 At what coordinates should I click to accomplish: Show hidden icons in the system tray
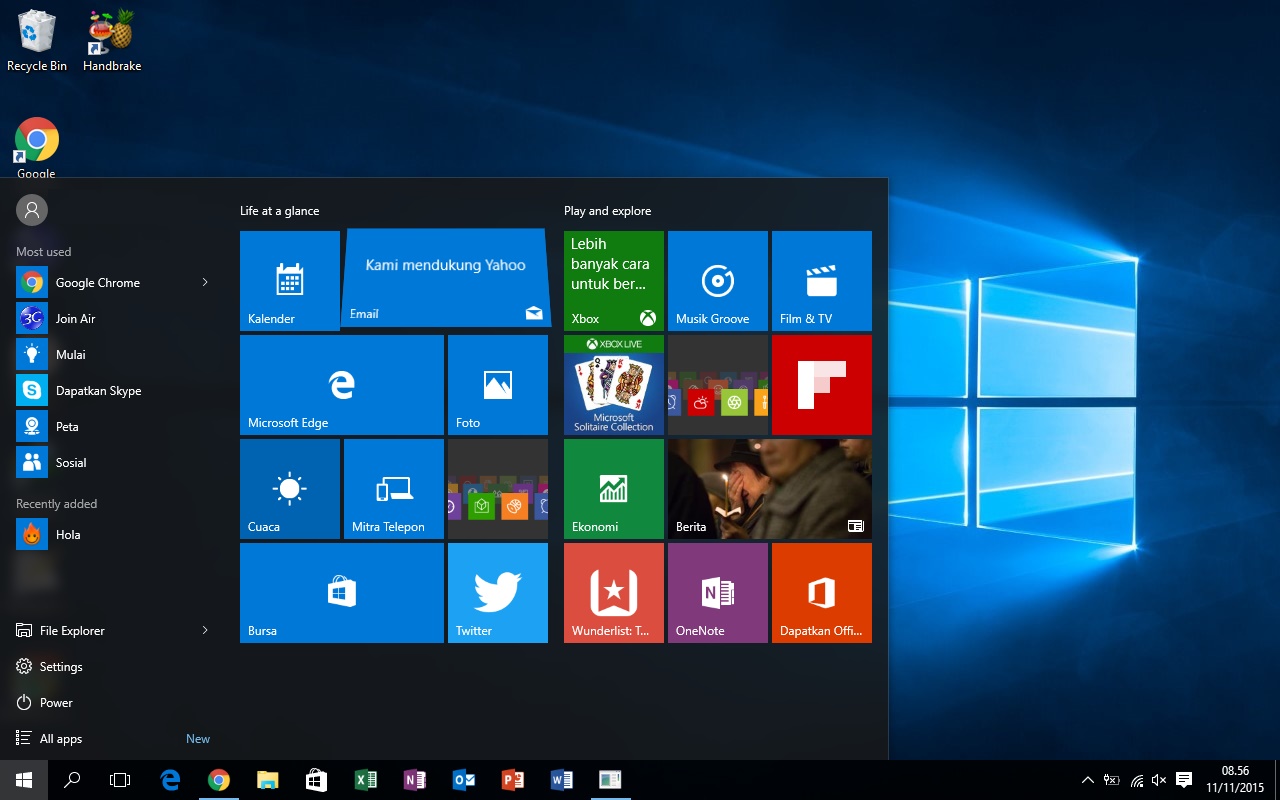coord(1087,779)
